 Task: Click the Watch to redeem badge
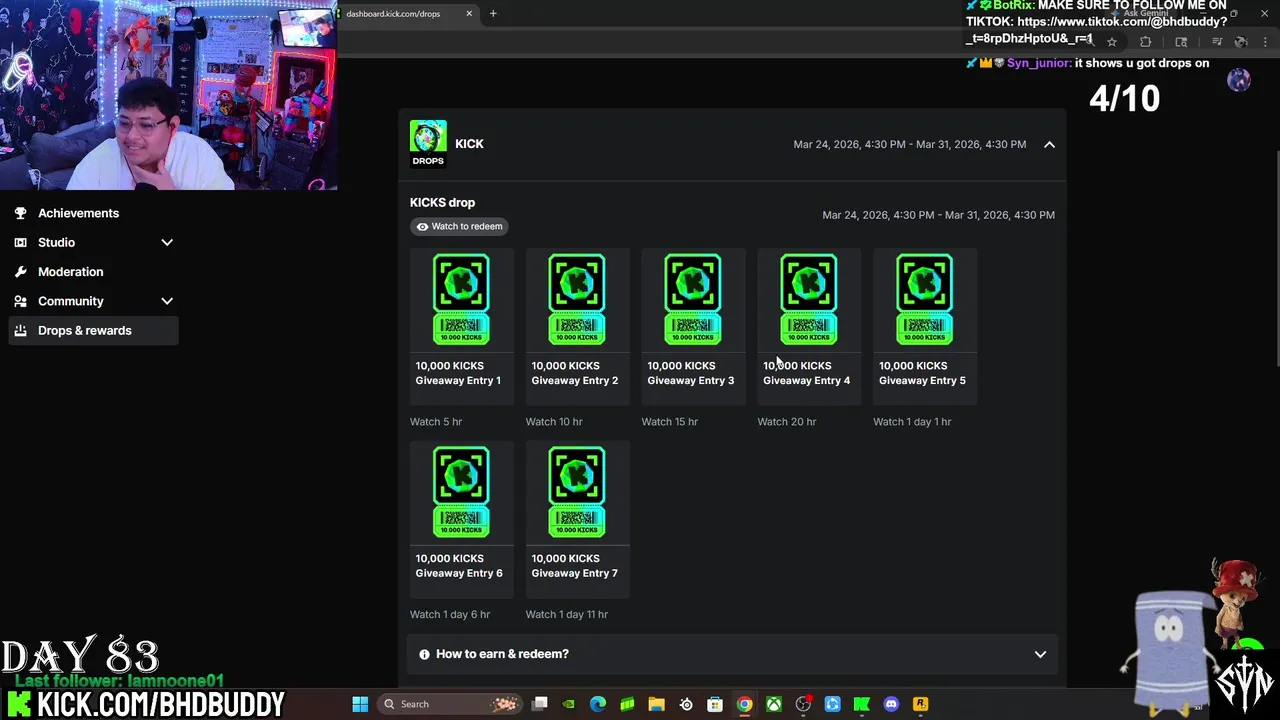(x=460, y=226)
